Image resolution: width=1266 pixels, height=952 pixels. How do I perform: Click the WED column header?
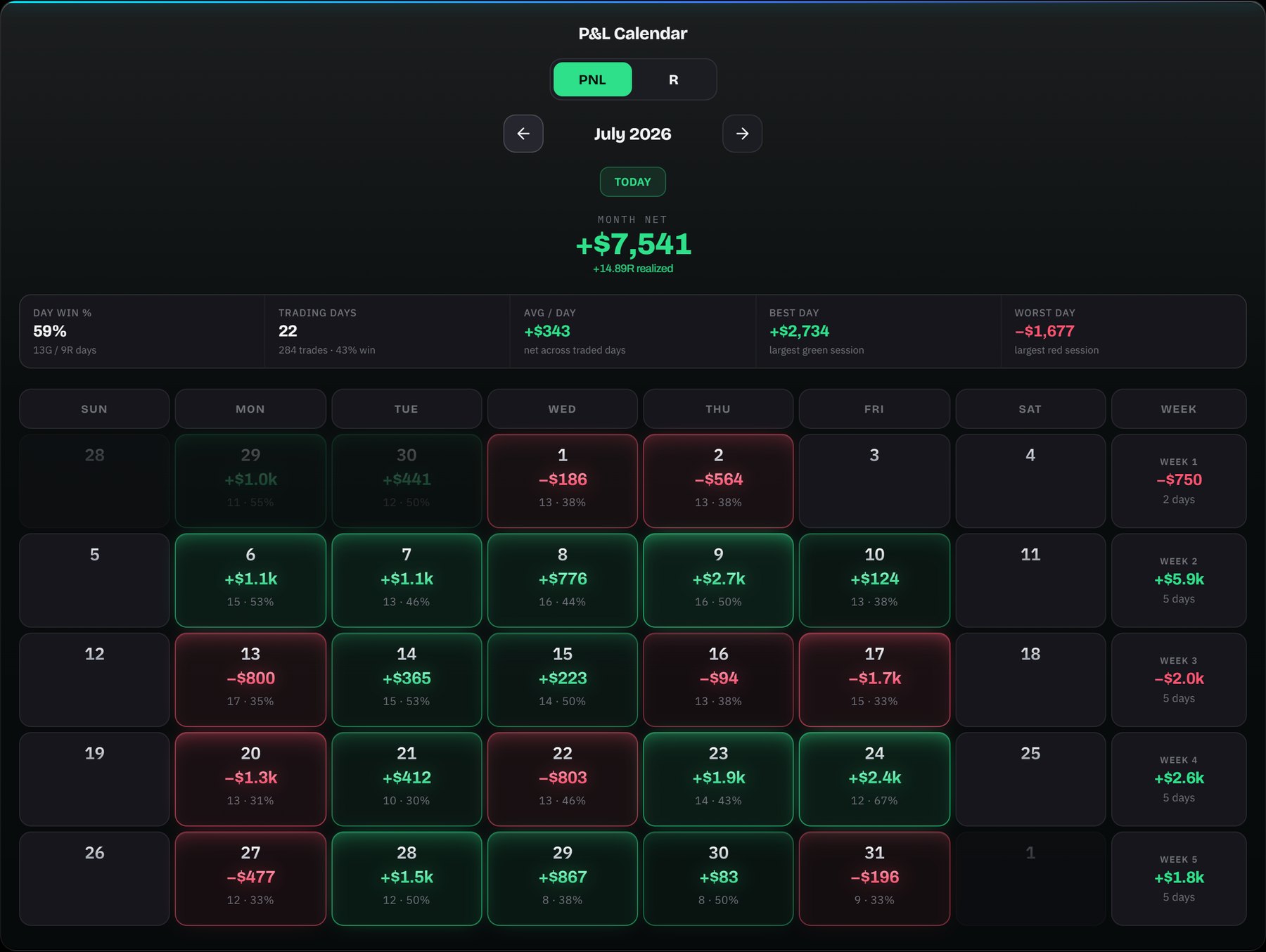562,409
